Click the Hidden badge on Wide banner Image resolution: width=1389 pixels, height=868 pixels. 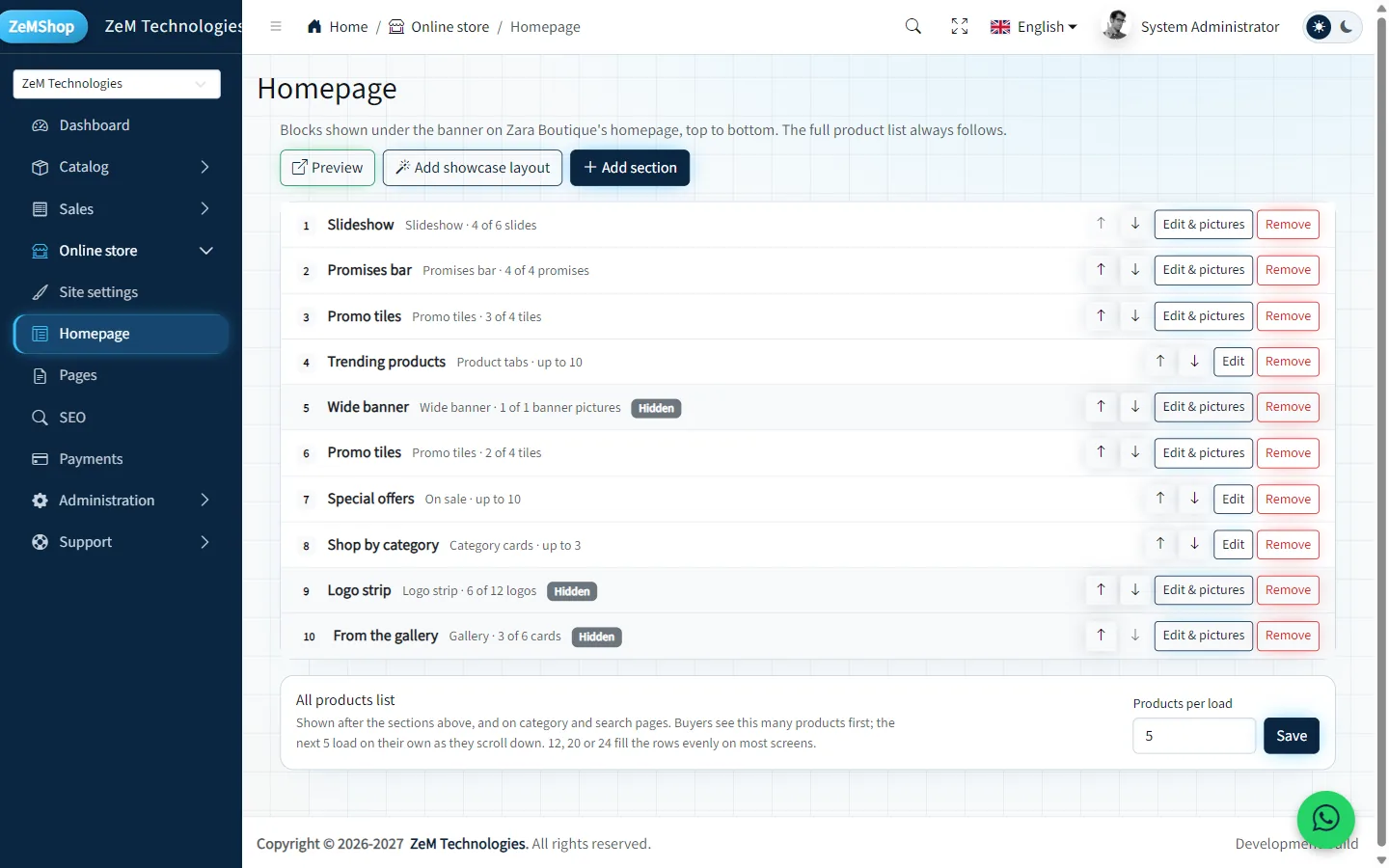[656, 408]
